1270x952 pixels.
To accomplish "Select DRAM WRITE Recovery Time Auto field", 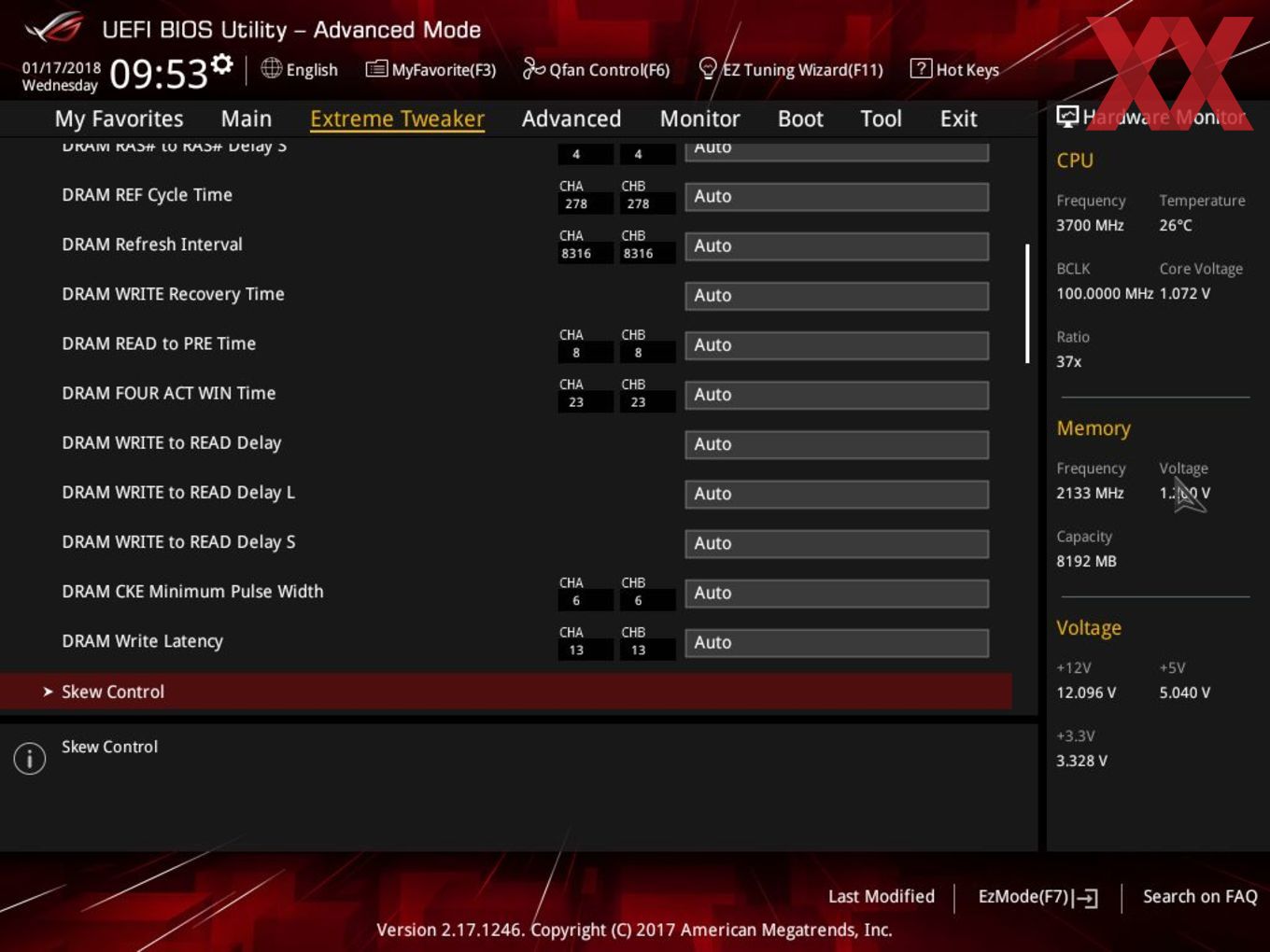I will (x=837, y=296).
